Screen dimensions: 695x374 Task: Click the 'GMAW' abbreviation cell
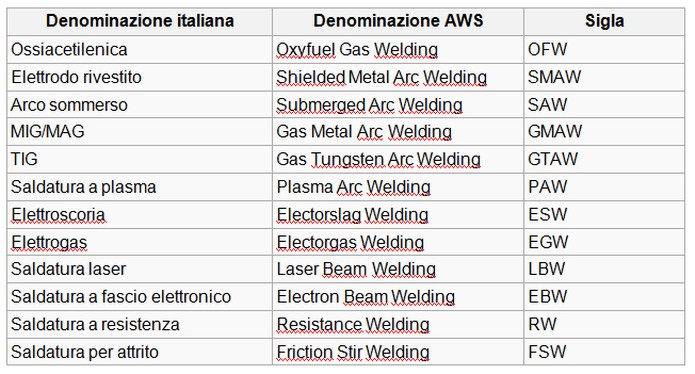(604, 132)
